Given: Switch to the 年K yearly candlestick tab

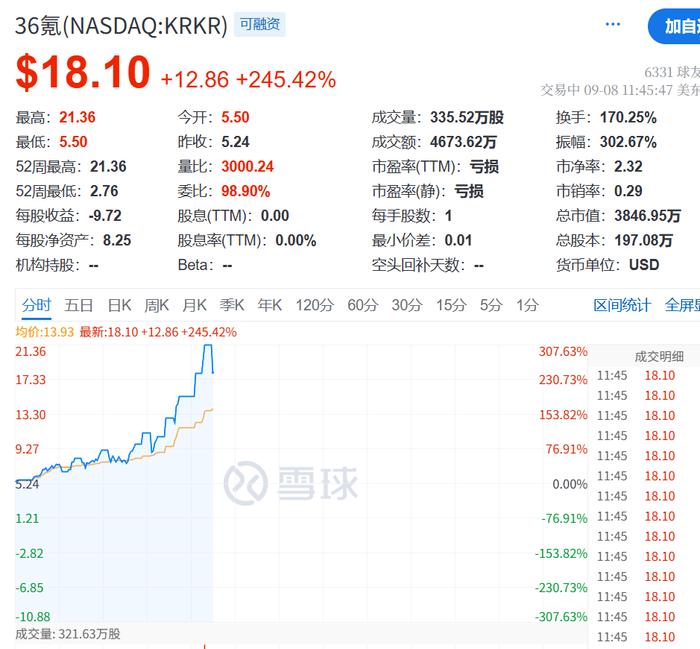Looking at the screenshot, I should pyautogui.click(x=269, y=305).
